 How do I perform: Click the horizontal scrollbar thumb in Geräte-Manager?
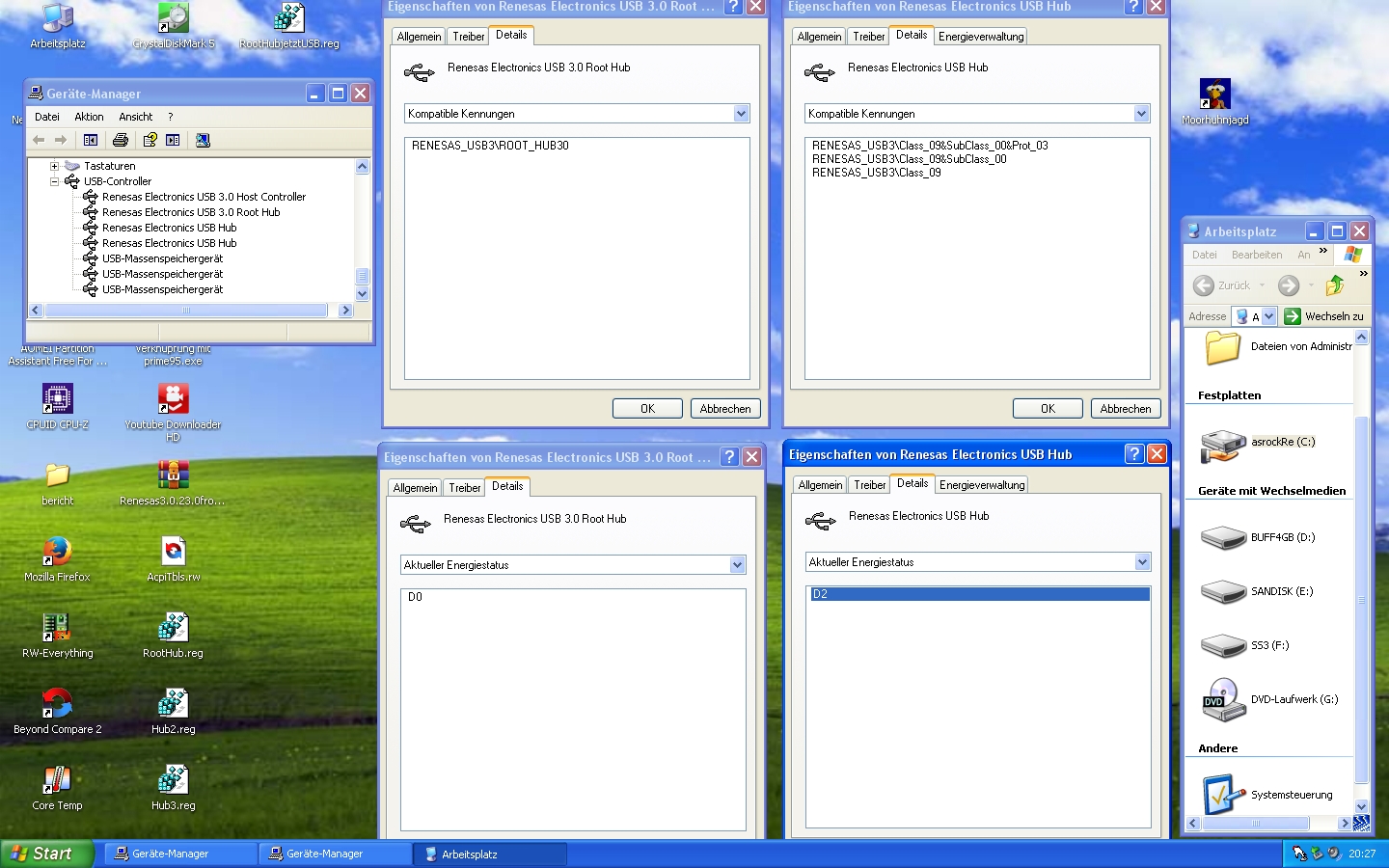point(186,311)
